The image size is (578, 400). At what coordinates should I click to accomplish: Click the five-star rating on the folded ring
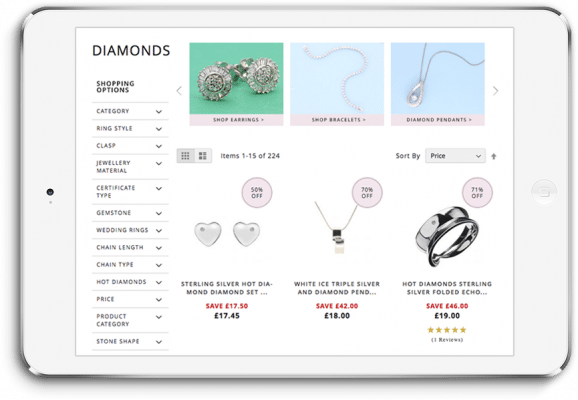(x=447, y=330)
